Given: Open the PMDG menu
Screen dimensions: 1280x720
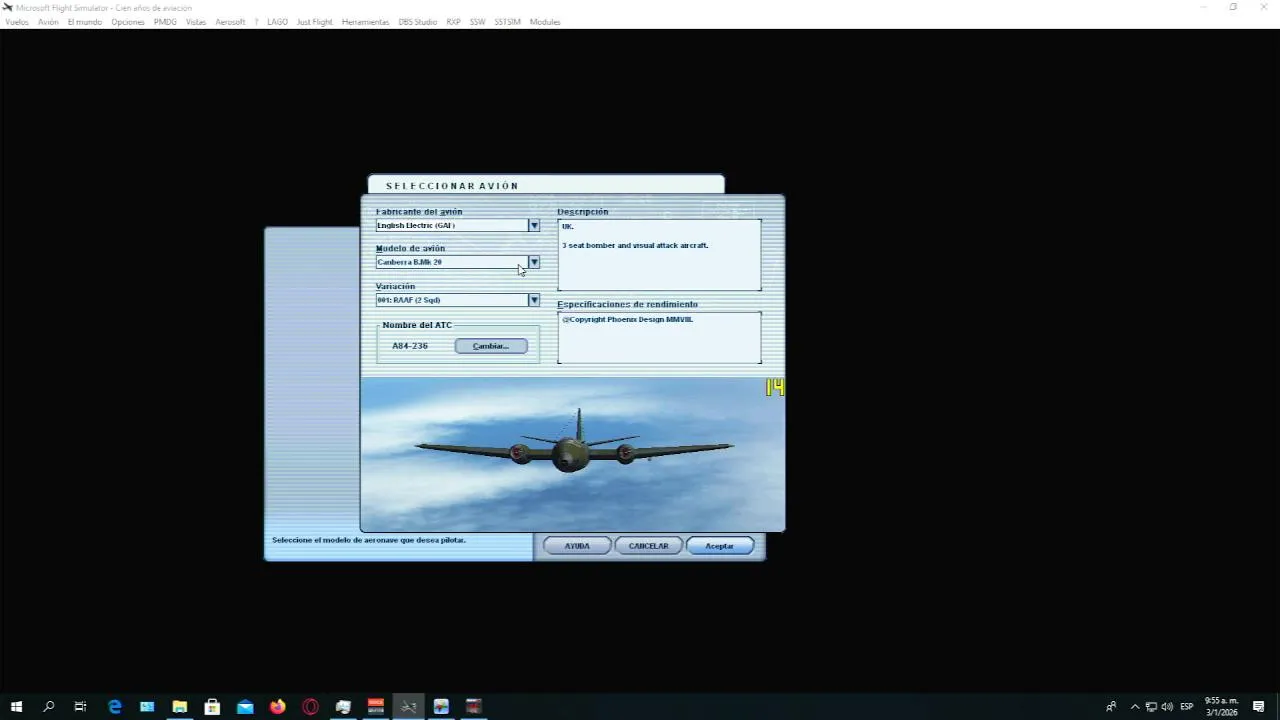Looking at the screenshot, I should [165, 22].
